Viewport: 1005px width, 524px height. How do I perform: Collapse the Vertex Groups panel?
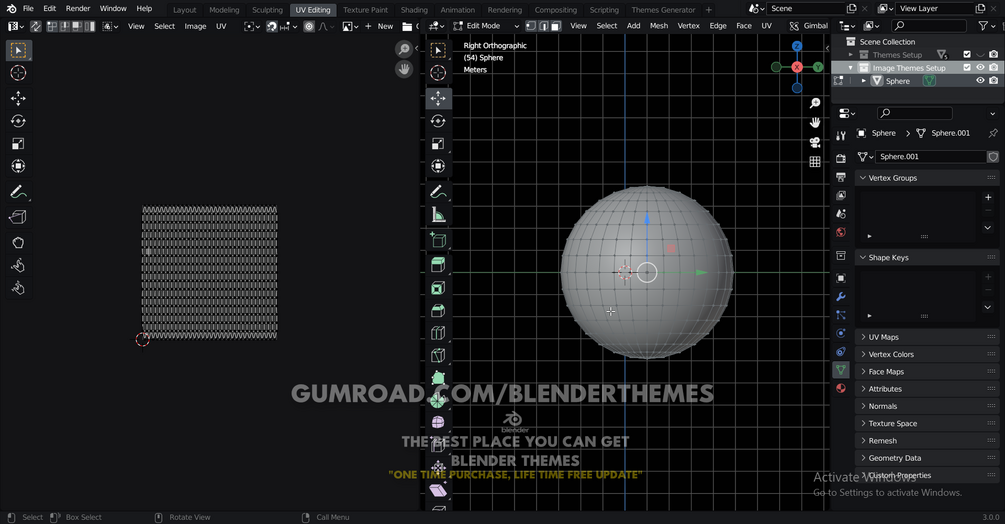927,178
